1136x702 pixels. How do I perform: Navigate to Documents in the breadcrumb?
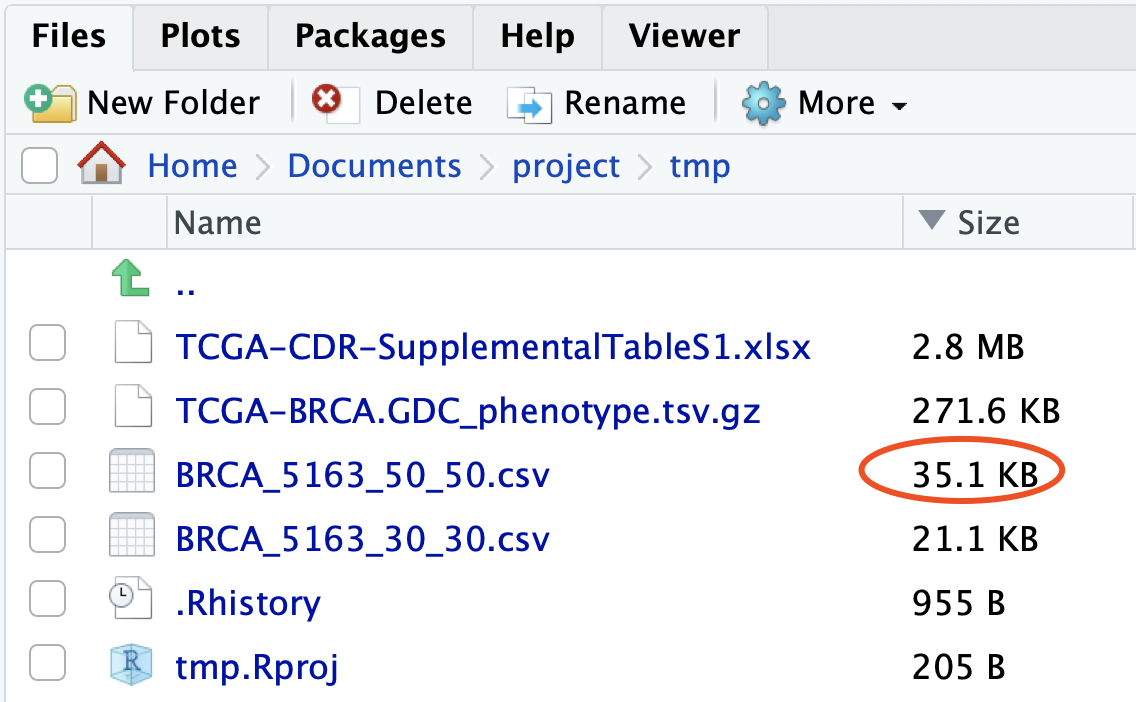click(374, 166)
